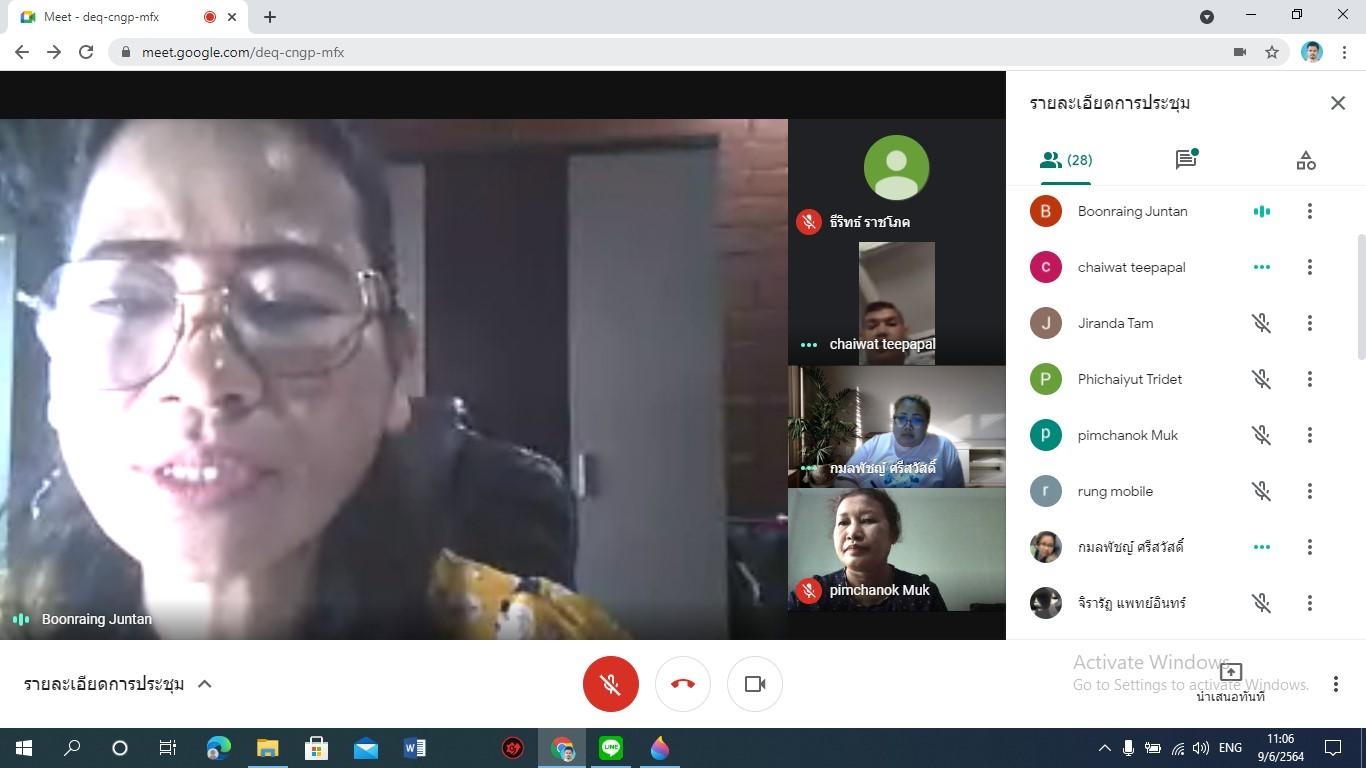
Task: Open options menu for Jiranda Tam
Action: (x=1309, y=323)
